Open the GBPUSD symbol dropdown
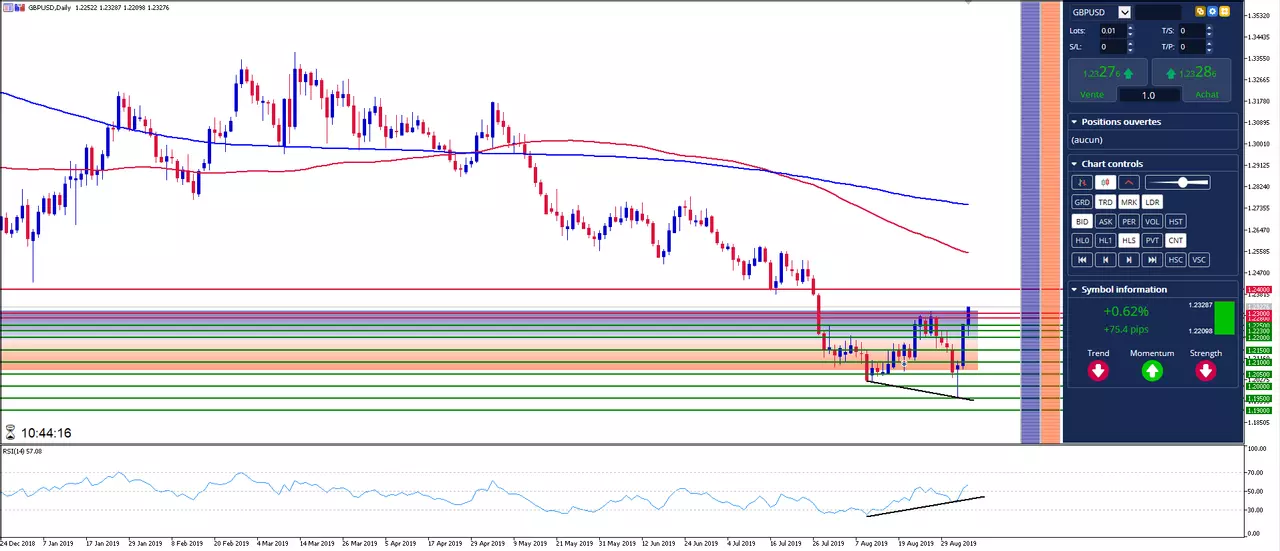1280x551 pixels. tap(1125, 12)
